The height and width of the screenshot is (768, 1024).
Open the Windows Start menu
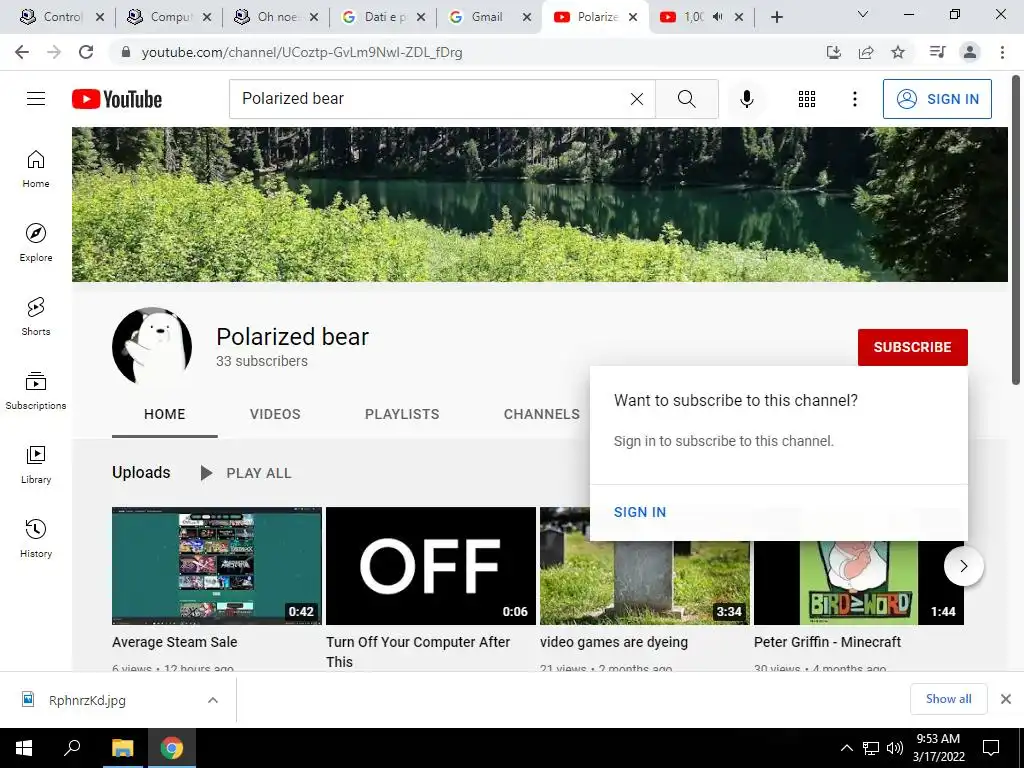tap(24, 748)
